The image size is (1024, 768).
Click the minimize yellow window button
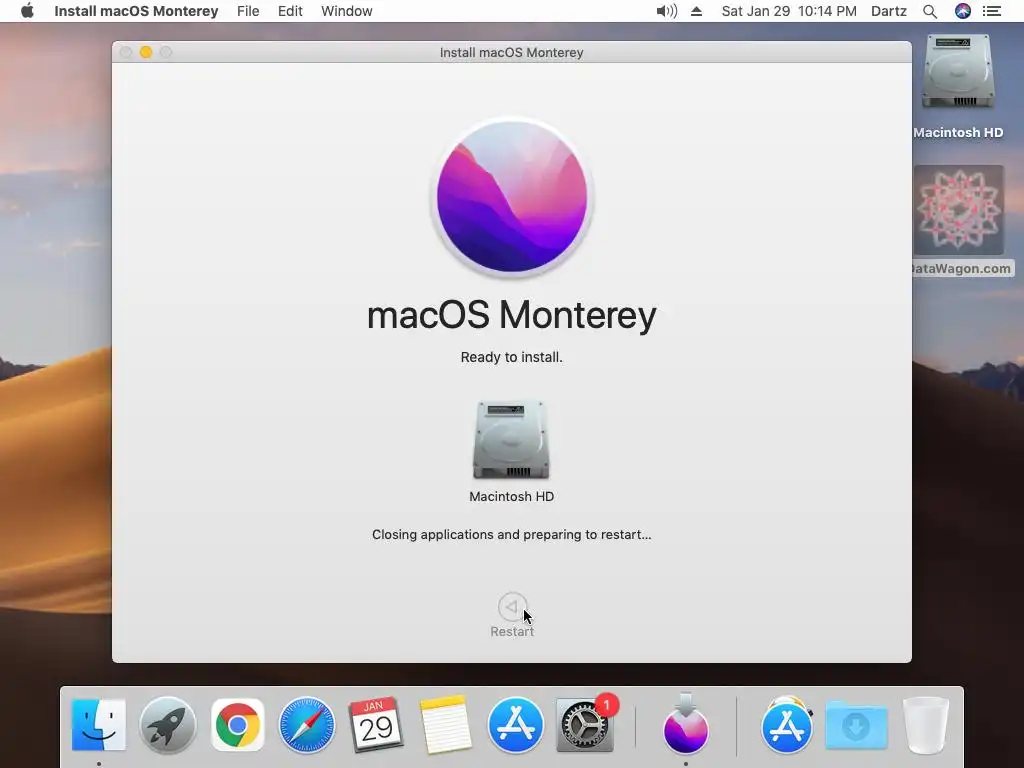[x=146, y=52]
